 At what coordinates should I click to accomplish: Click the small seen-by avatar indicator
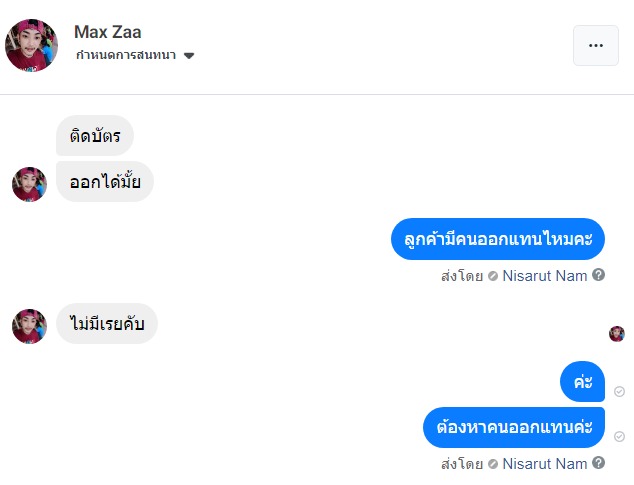click(616, 333)
